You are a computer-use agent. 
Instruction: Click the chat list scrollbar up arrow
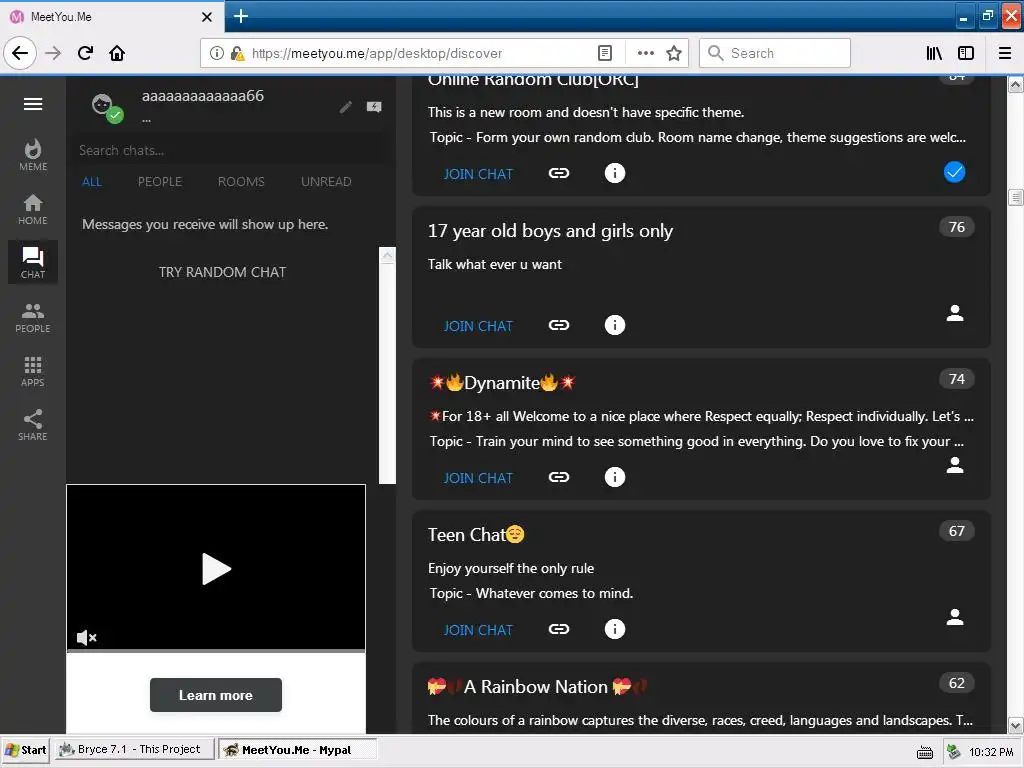pos(387,255)
